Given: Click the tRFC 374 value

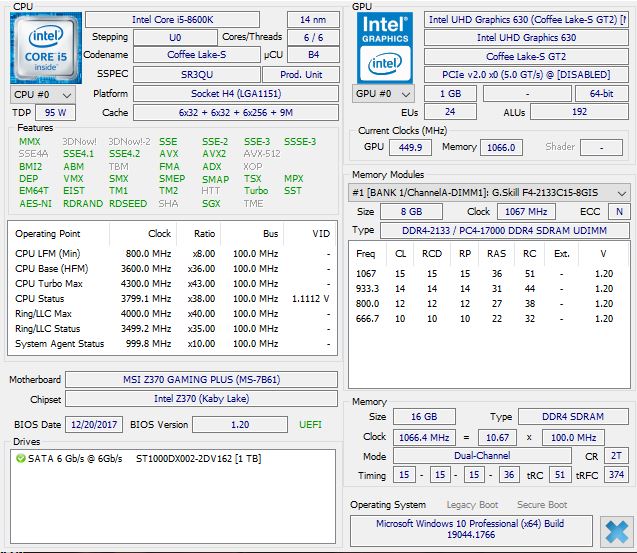Looking at the screenshot, I should point(616,475).
